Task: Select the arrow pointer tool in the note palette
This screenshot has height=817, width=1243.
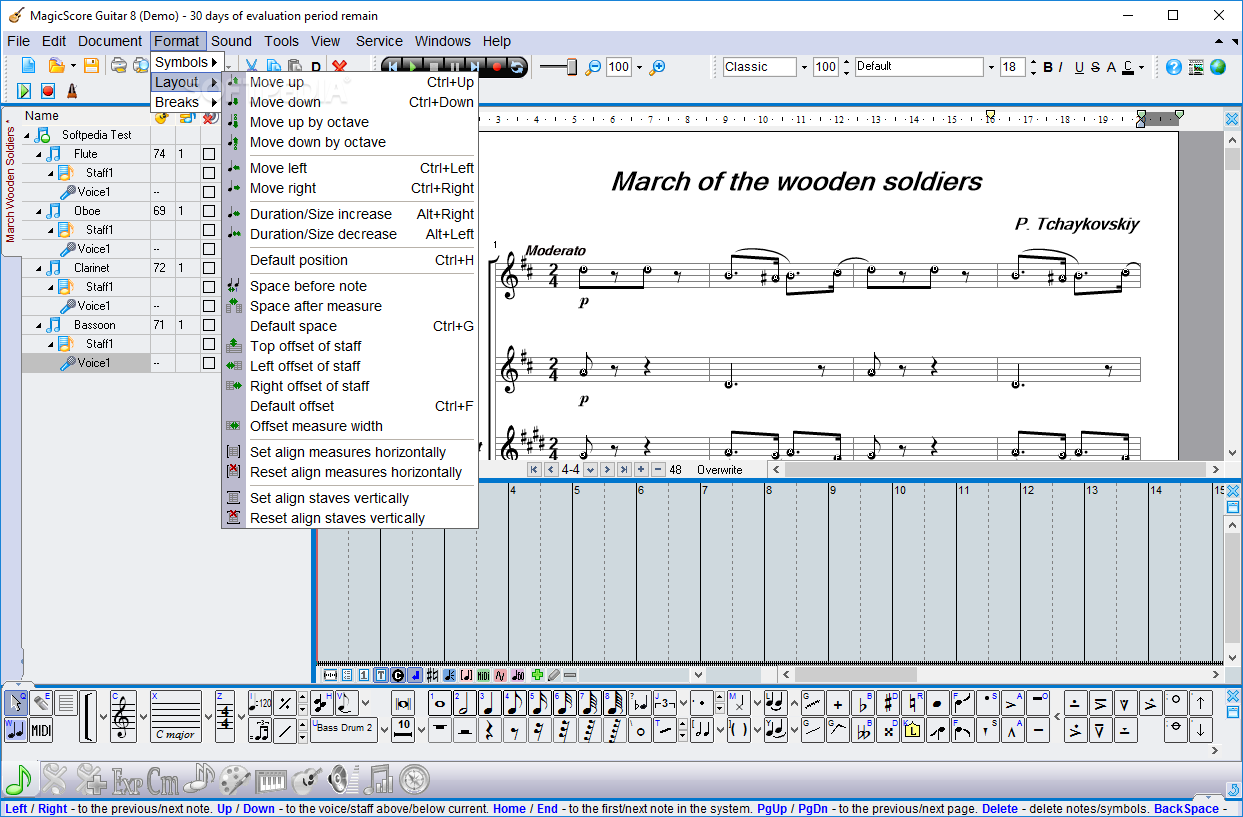Action: click(16, 703)
